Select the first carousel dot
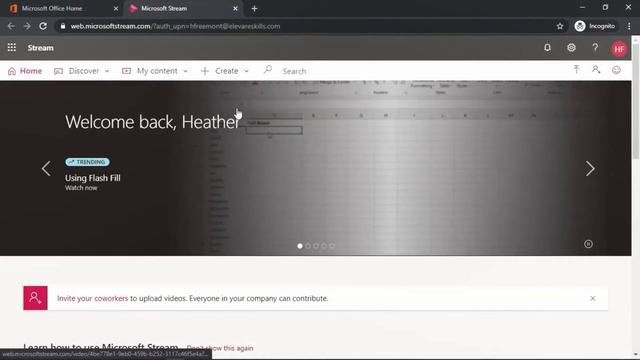This screenshot has height=360, width=640. pyautogui.click(x=300, y=246)
